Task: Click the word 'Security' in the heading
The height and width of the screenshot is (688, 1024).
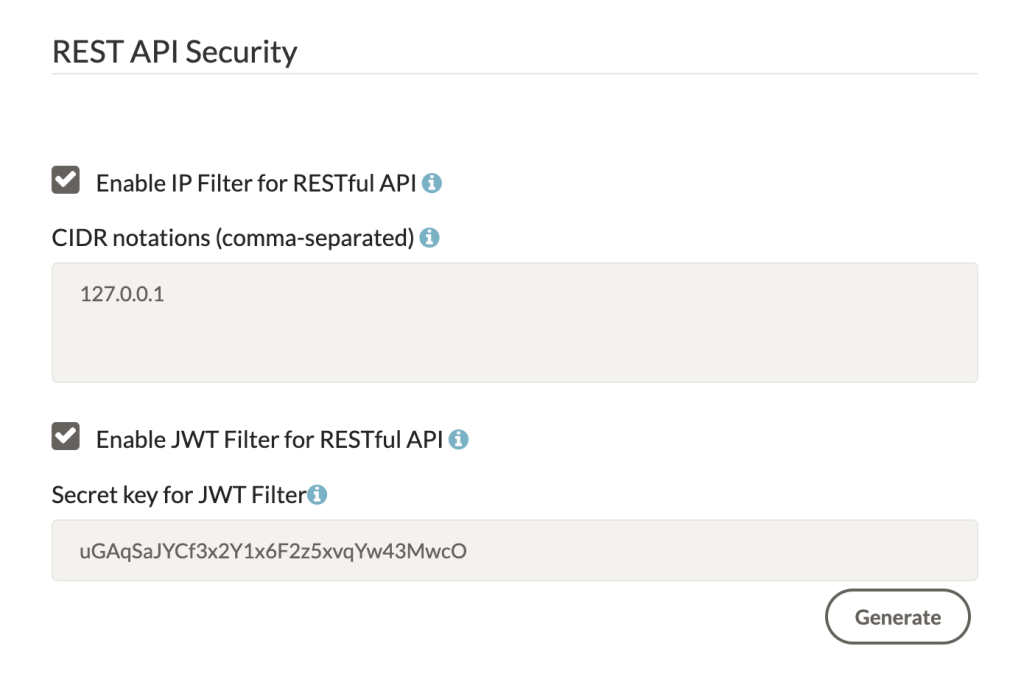Action: tap(242, 52)
